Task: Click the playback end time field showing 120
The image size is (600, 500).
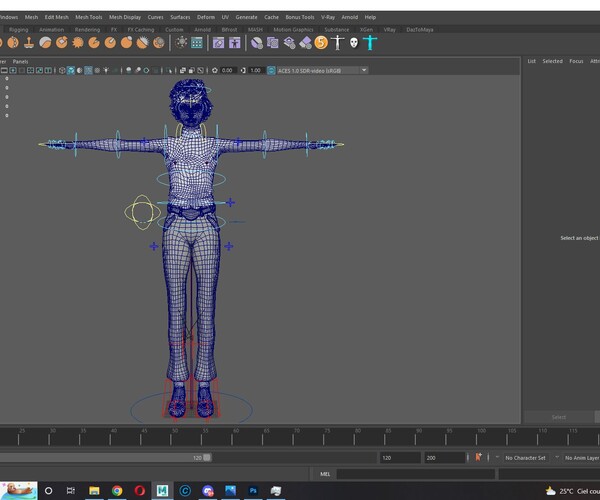Action: pyautogui.click(x=400, y=458)
